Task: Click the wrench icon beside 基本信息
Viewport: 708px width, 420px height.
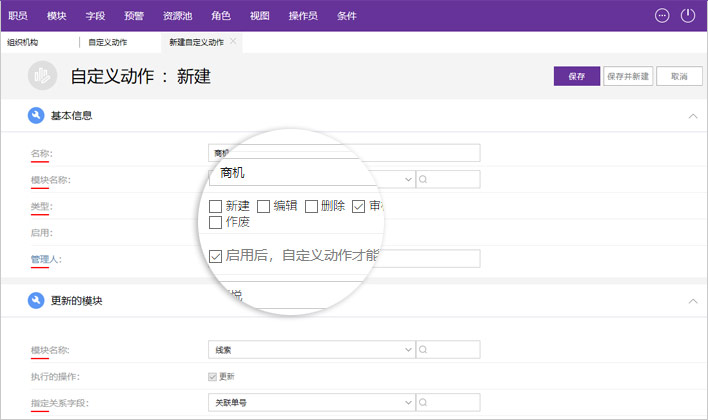Action: [x=36, y=116]
